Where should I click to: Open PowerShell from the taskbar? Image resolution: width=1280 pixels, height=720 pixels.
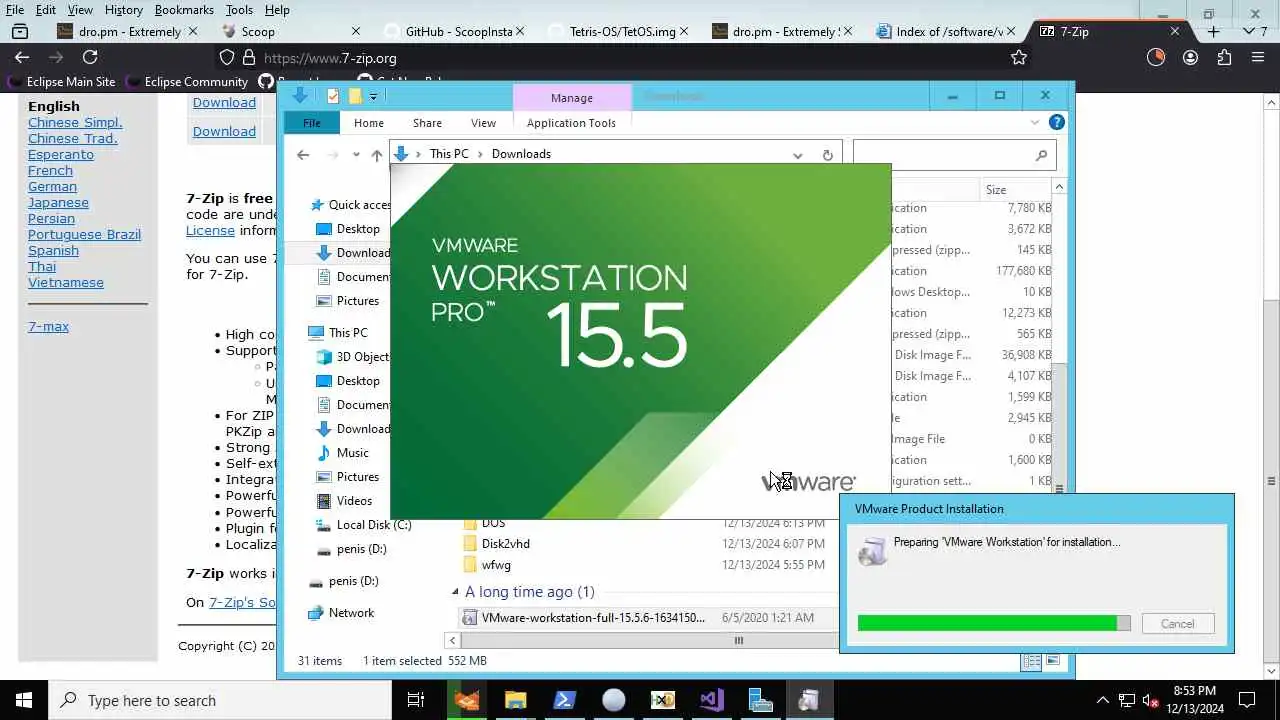coord(564,700)
